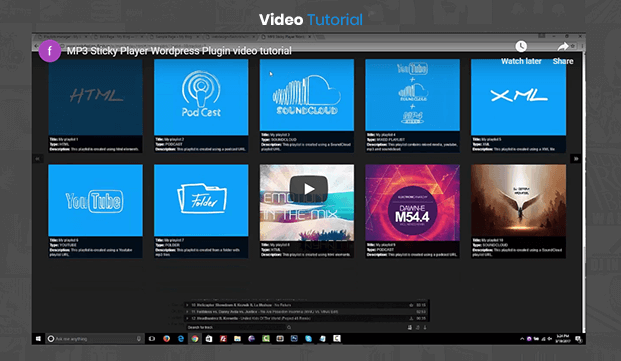Screen dimensions: 621x361
Task: Click the Share arrow icon
Action: [563, 47]
